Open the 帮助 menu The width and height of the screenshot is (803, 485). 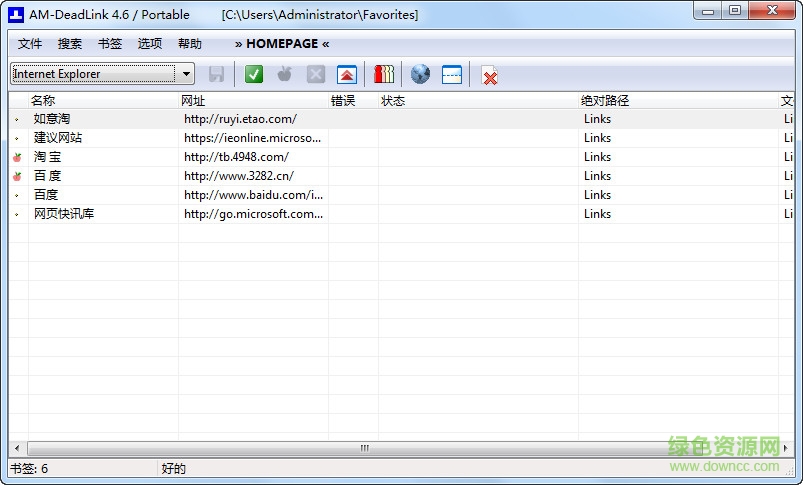[x=189, y=44]
